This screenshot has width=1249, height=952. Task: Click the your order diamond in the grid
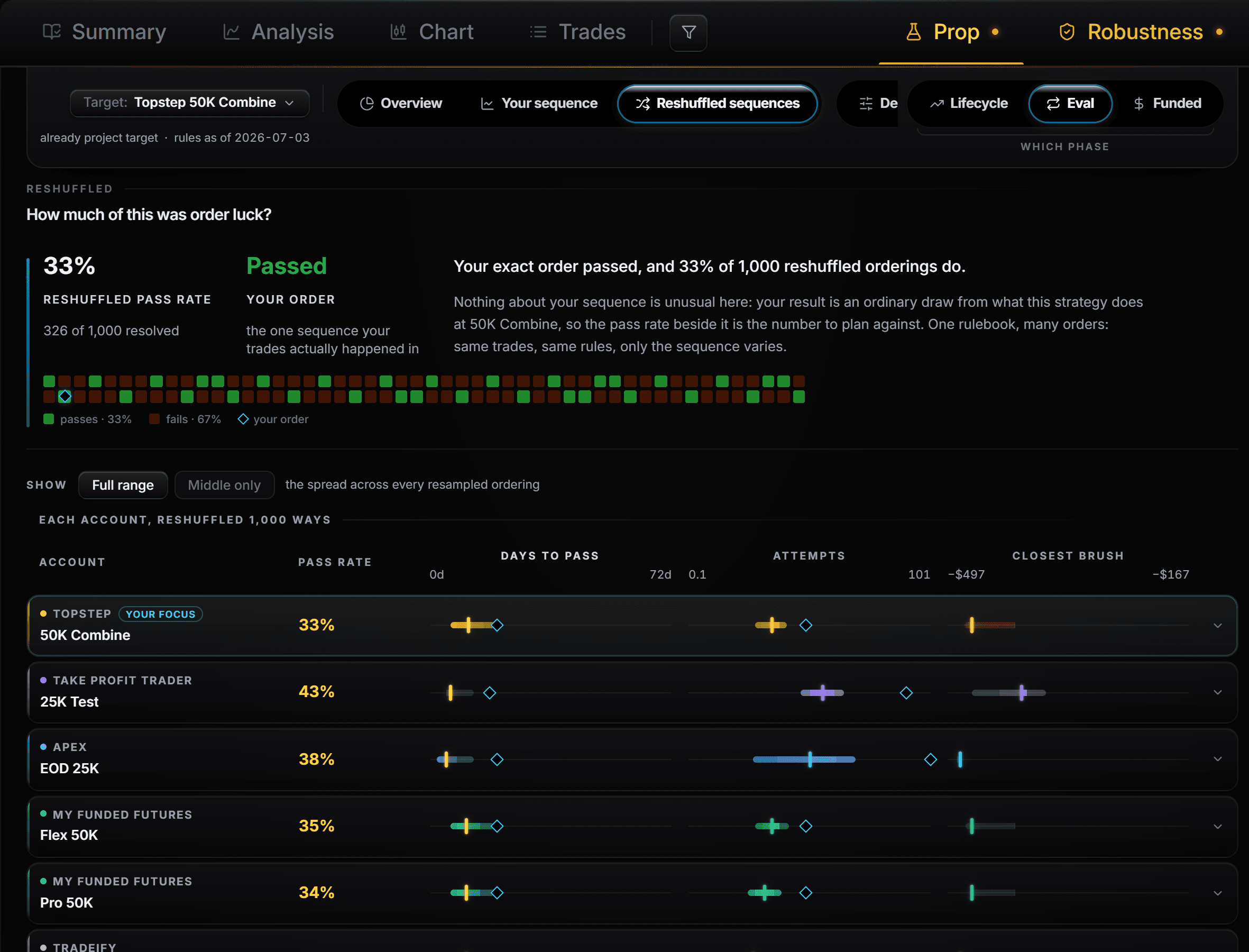[x=65, y=396]
